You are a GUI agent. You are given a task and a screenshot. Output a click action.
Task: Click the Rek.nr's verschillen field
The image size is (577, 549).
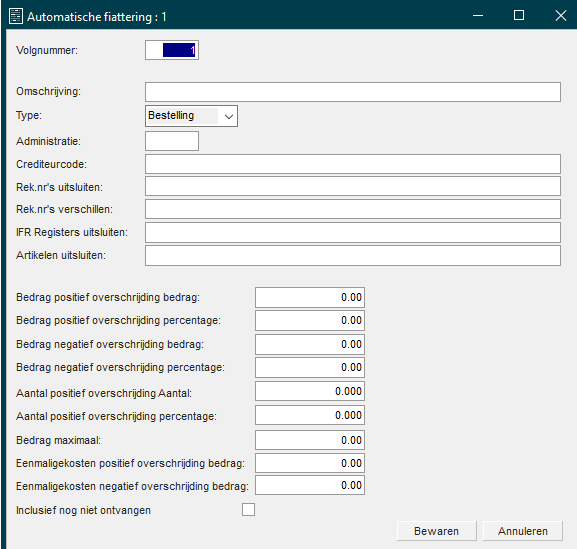pyautogui.click(x=353, y=209)
